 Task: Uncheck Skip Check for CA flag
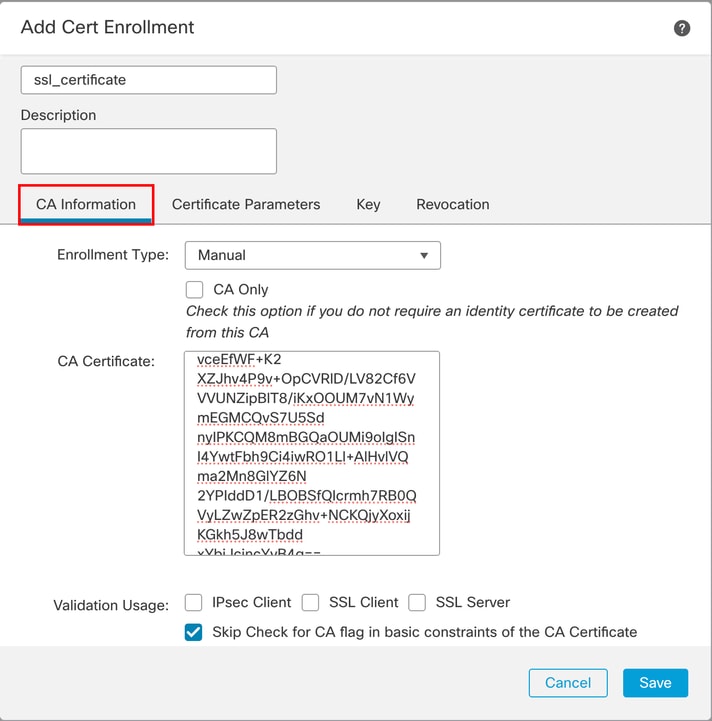click(195, 633)
